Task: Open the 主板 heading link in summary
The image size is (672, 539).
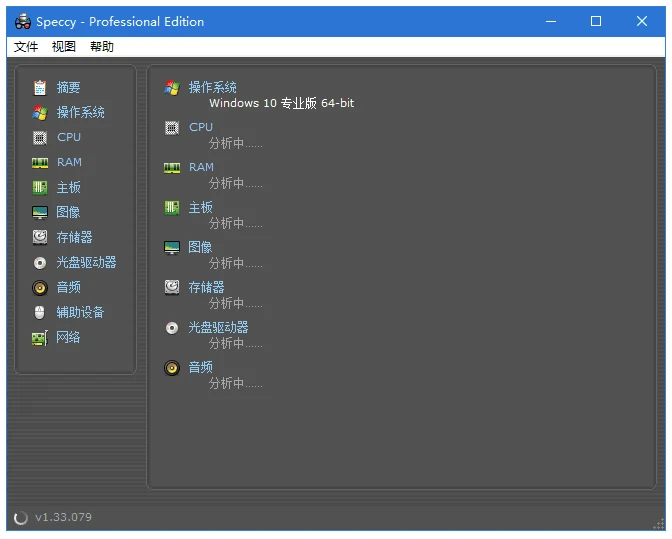Action: (x=201, y=207)
